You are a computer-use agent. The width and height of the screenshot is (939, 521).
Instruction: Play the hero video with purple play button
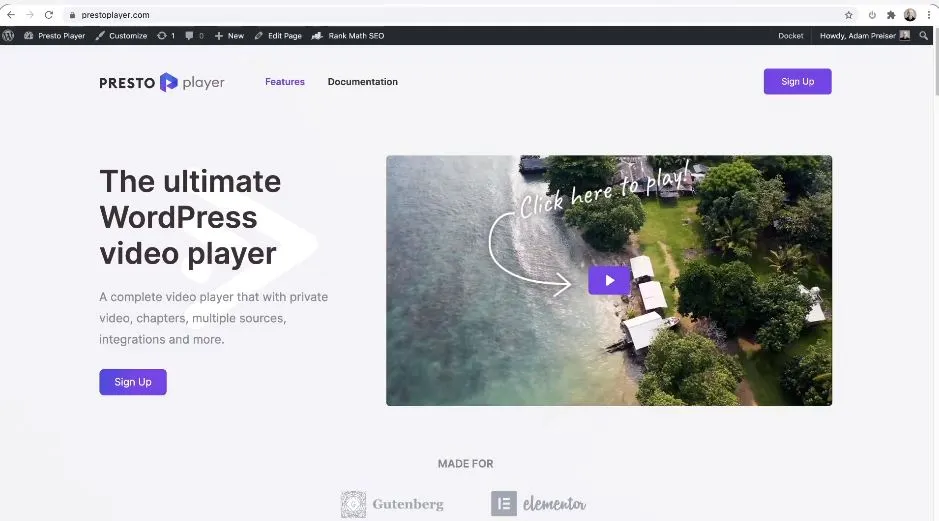pos(609,280)
